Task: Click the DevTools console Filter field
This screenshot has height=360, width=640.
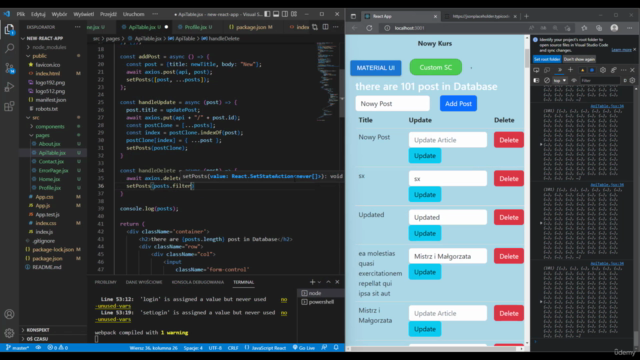Action: (x=600, y=80)
